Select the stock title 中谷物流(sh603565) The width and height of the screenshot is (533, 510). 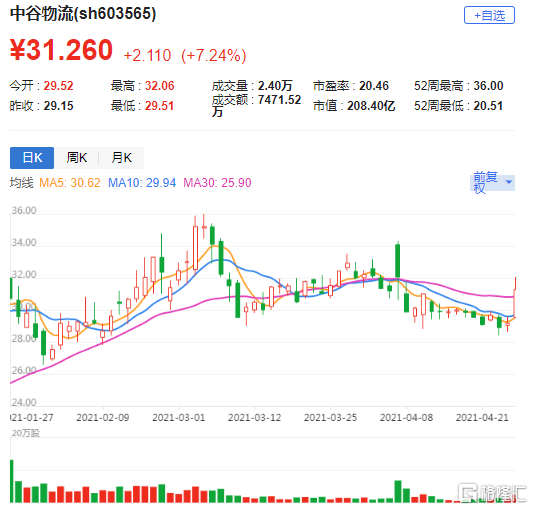tap(83, 14)
